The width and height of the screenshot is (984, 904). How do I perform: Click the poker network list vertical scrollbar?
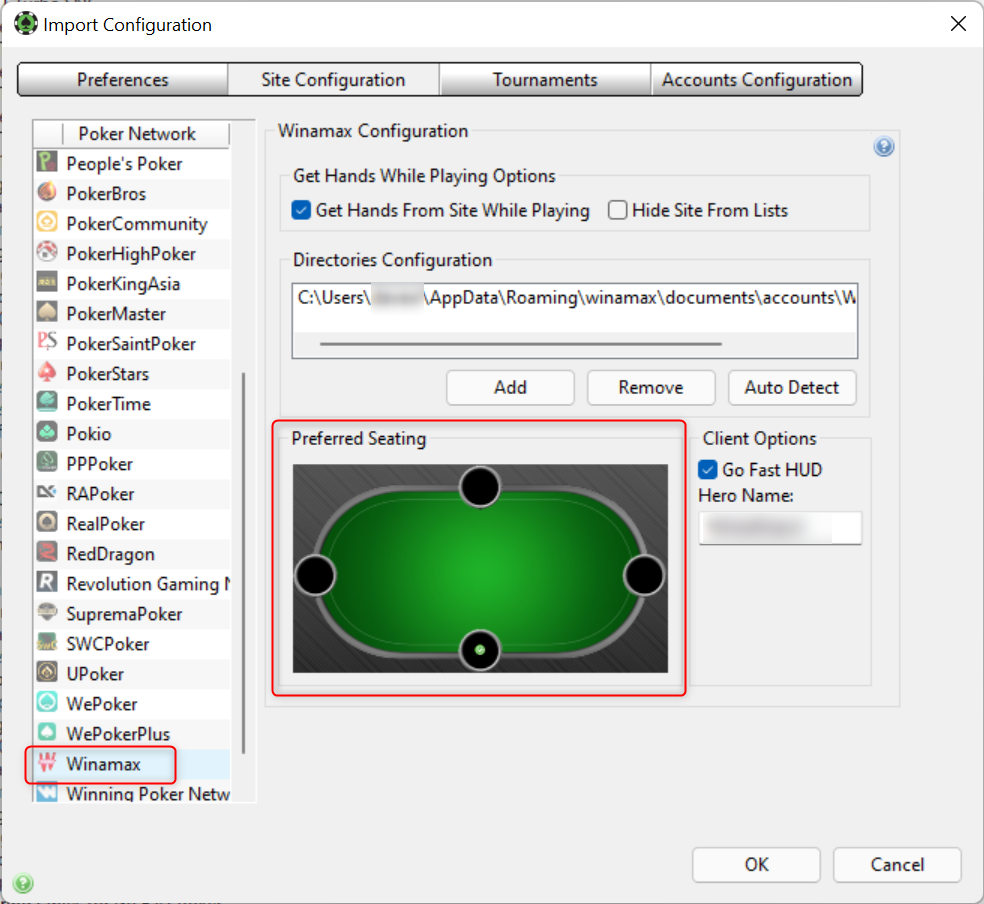(243, 563)
